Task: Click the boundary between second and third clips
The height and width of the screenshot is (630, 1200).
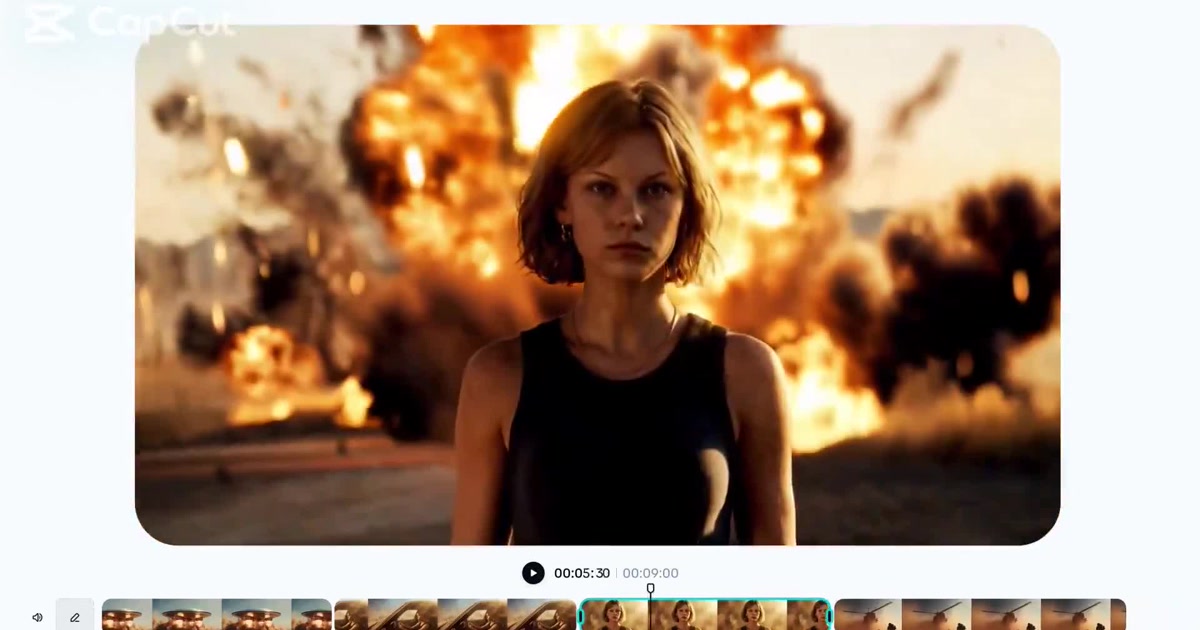Action: (x=578, y=615)
